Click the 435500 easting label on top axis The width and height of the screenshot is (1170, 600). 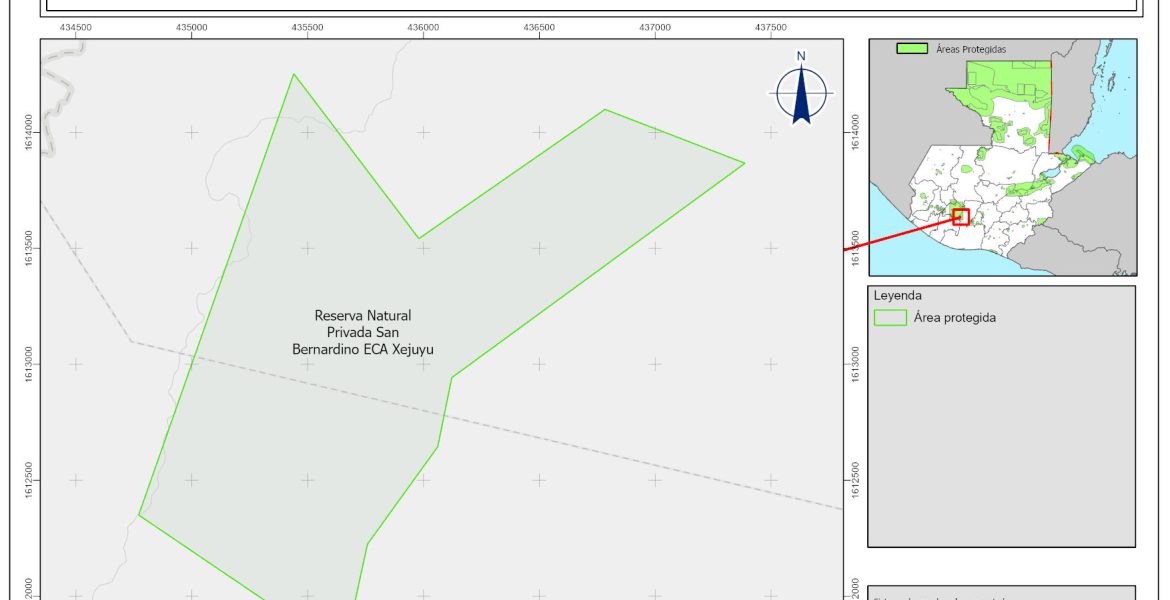point(307,28)
